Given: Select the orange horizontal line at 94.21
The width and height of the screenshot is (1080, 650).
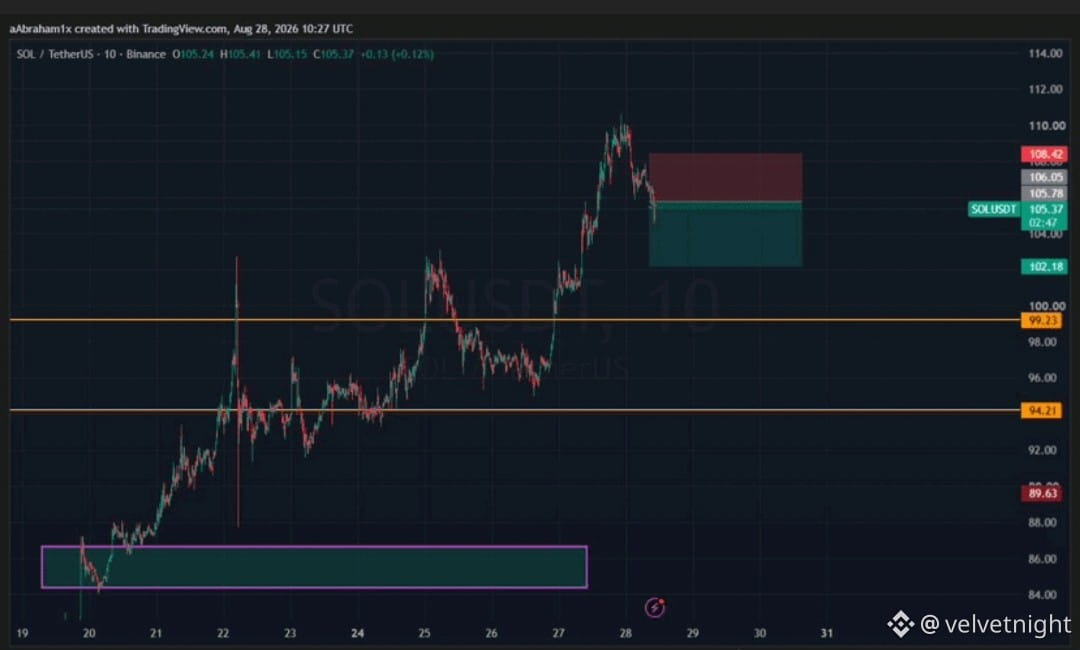Looking at the screenshot, I should pyautogui.click(x=515, y=410).
